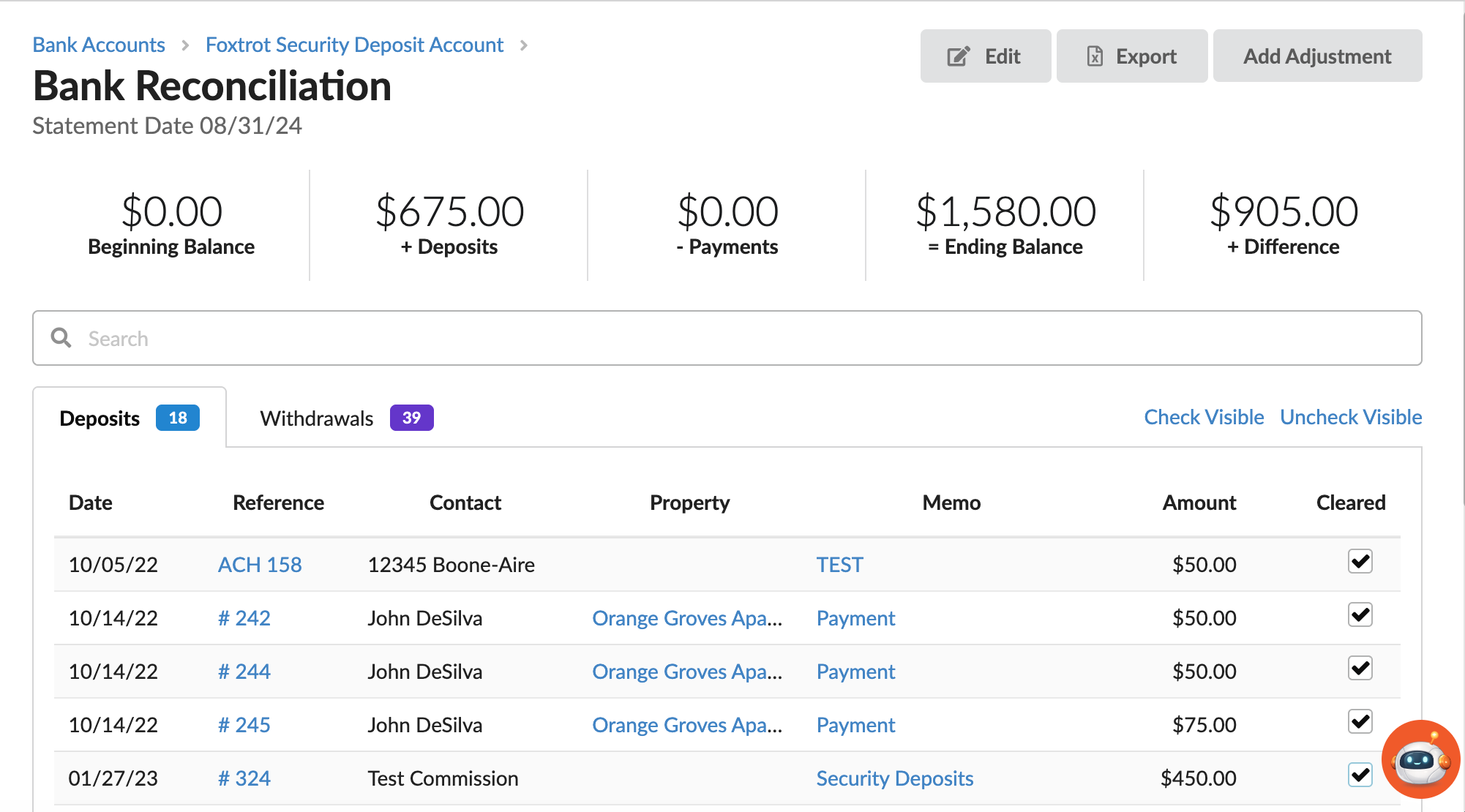
Task: Toggle Cleared checkbox for reference # 242
Action: pos(1360,615)
